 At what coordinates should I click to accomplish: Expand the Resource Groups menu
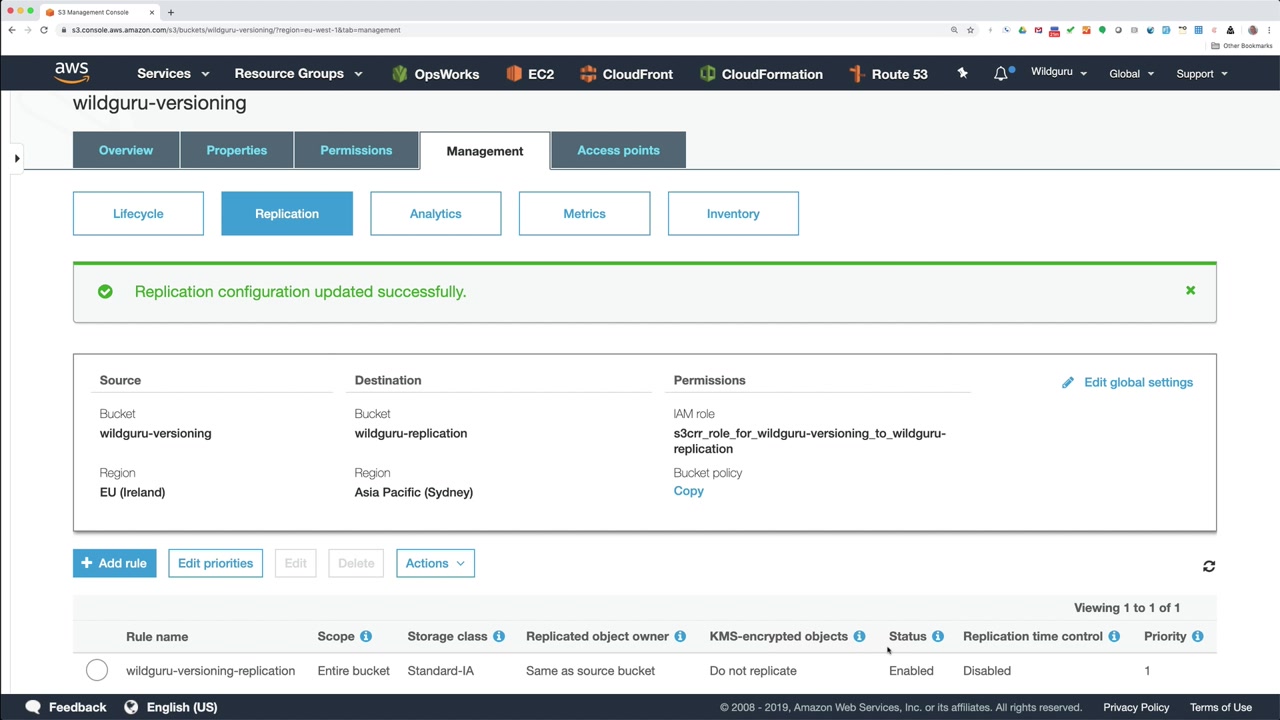click(x=298, y=73)
